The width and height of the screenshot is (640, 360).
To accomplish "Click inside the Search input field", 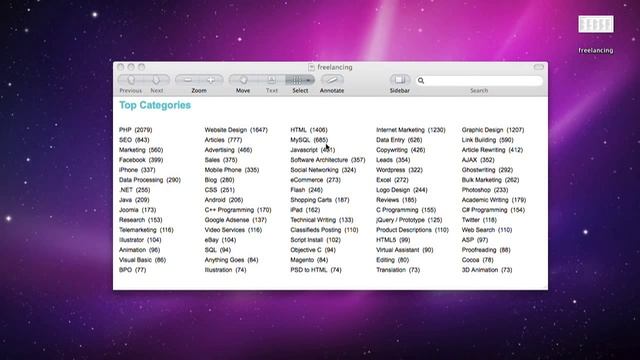I will [479, 81].
